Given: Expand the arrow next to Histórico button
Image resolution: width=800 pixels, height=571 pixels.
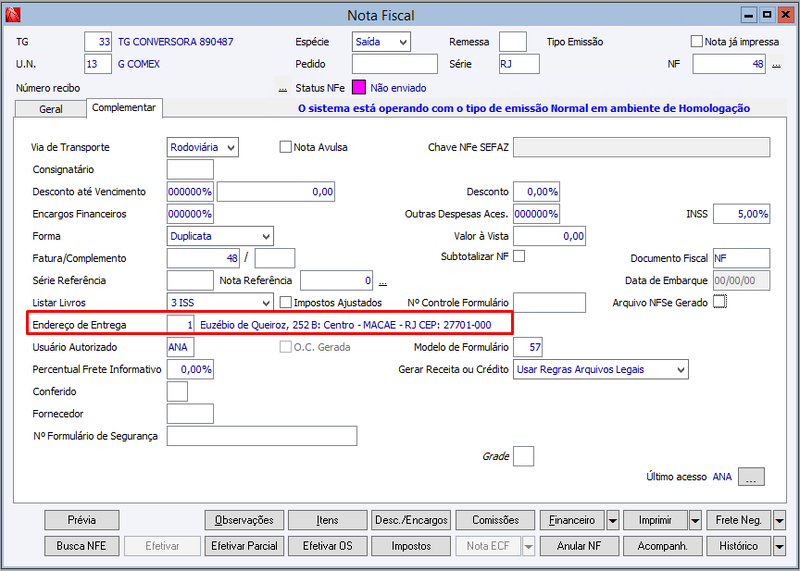Looking at the screenshot, I should tap(779, 546).
